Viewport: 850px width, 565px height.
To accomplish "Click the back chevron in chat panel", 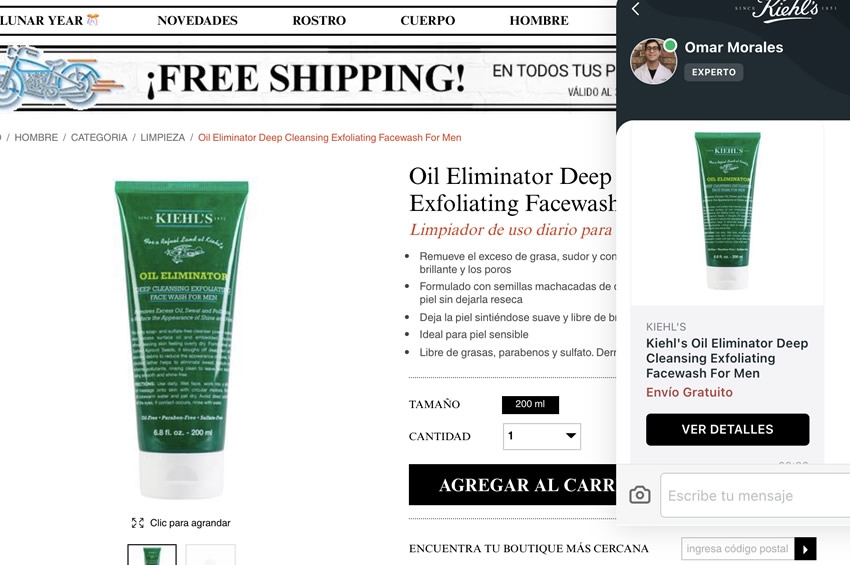I will [x=636, y=9].
